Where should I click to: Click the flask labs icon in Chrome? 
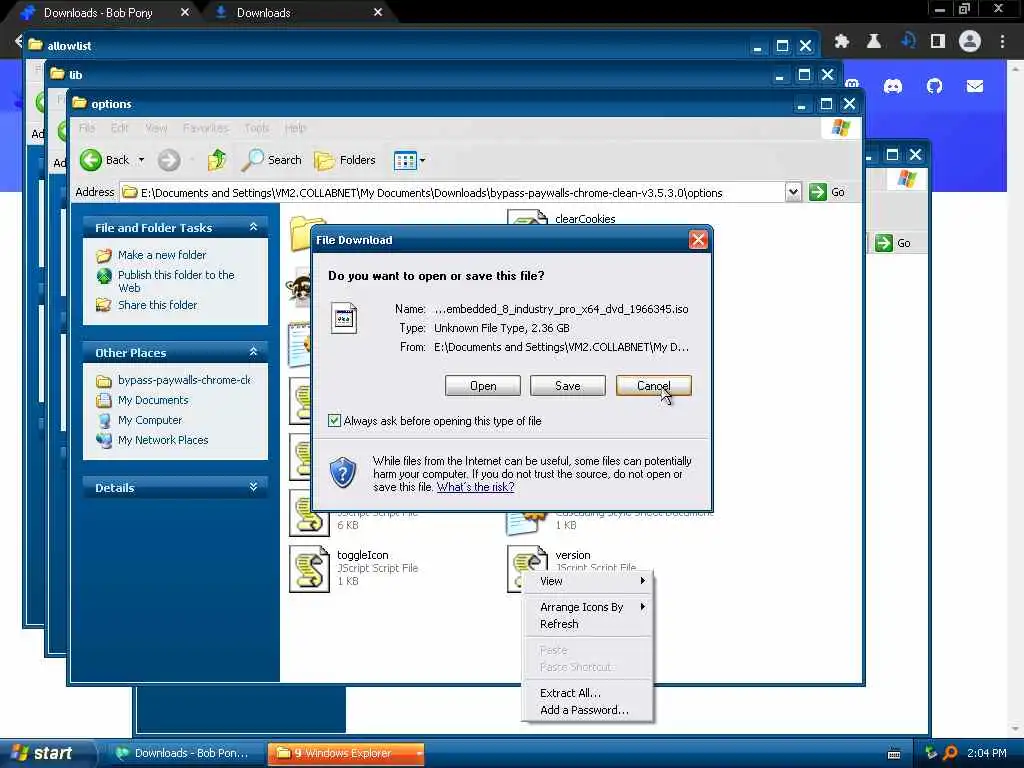874,42
